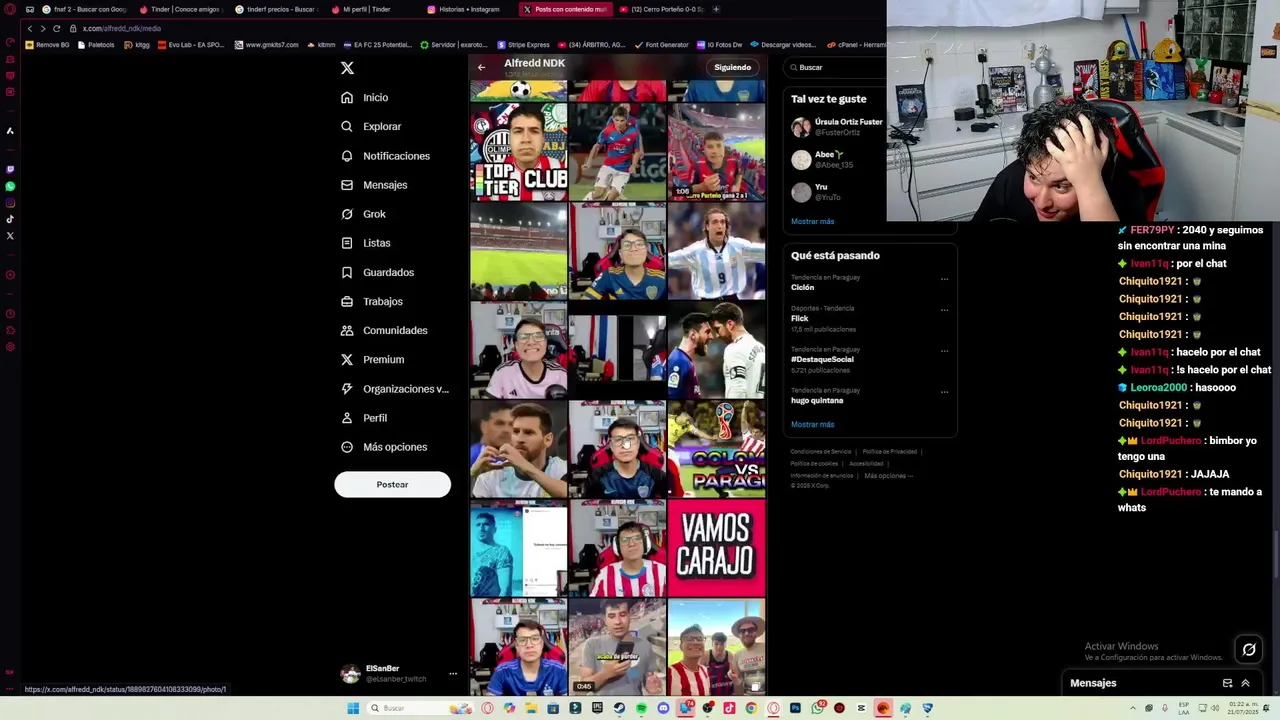This screenshot has height=720, width=1280.
Task: Expand the Mensajes drawer chevron
Action: tap(1245, 683)
